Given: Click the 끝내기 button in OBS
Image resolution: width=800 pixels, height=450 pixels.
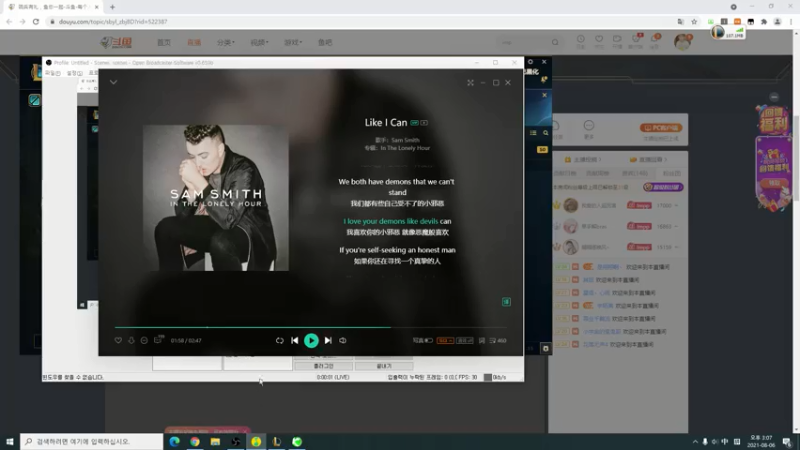Looking at the screenshot, I should [x=384, y=366].
